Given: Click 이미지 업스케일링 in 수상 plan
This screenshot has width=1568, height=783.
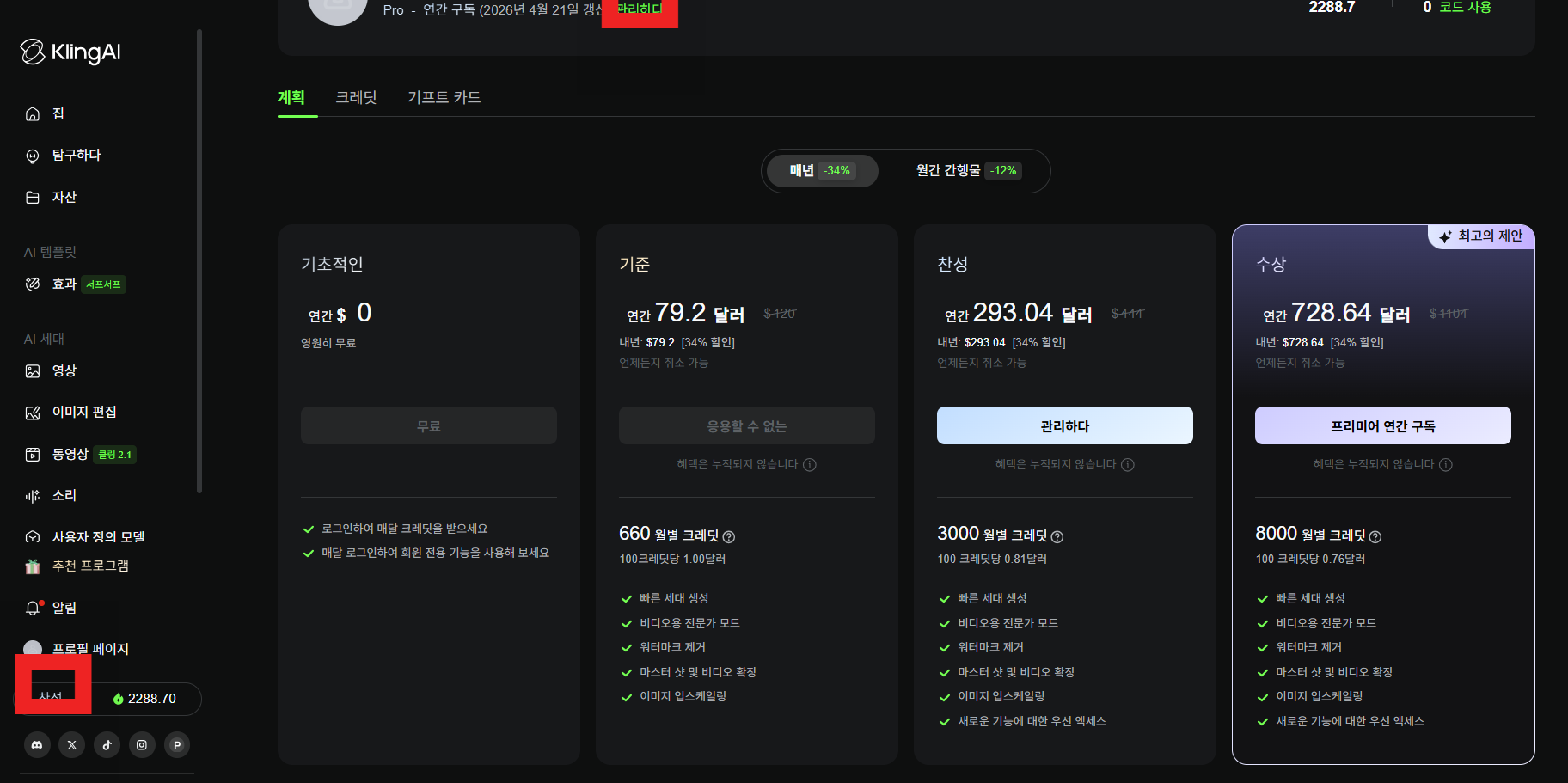Looking at the screenshot, I should (1319, 697).
